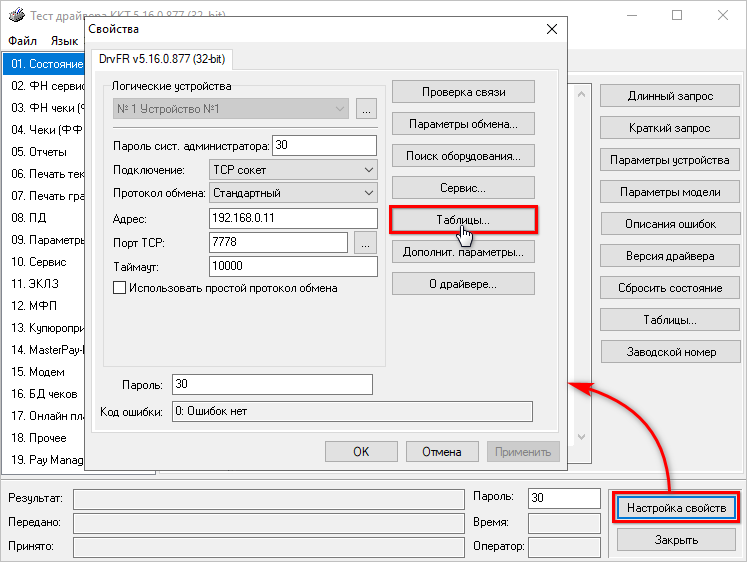Viewport: 747px width, 562px height.
Task: Click the Таблицы button in Свойства dialog
Action: click(463, 219)
